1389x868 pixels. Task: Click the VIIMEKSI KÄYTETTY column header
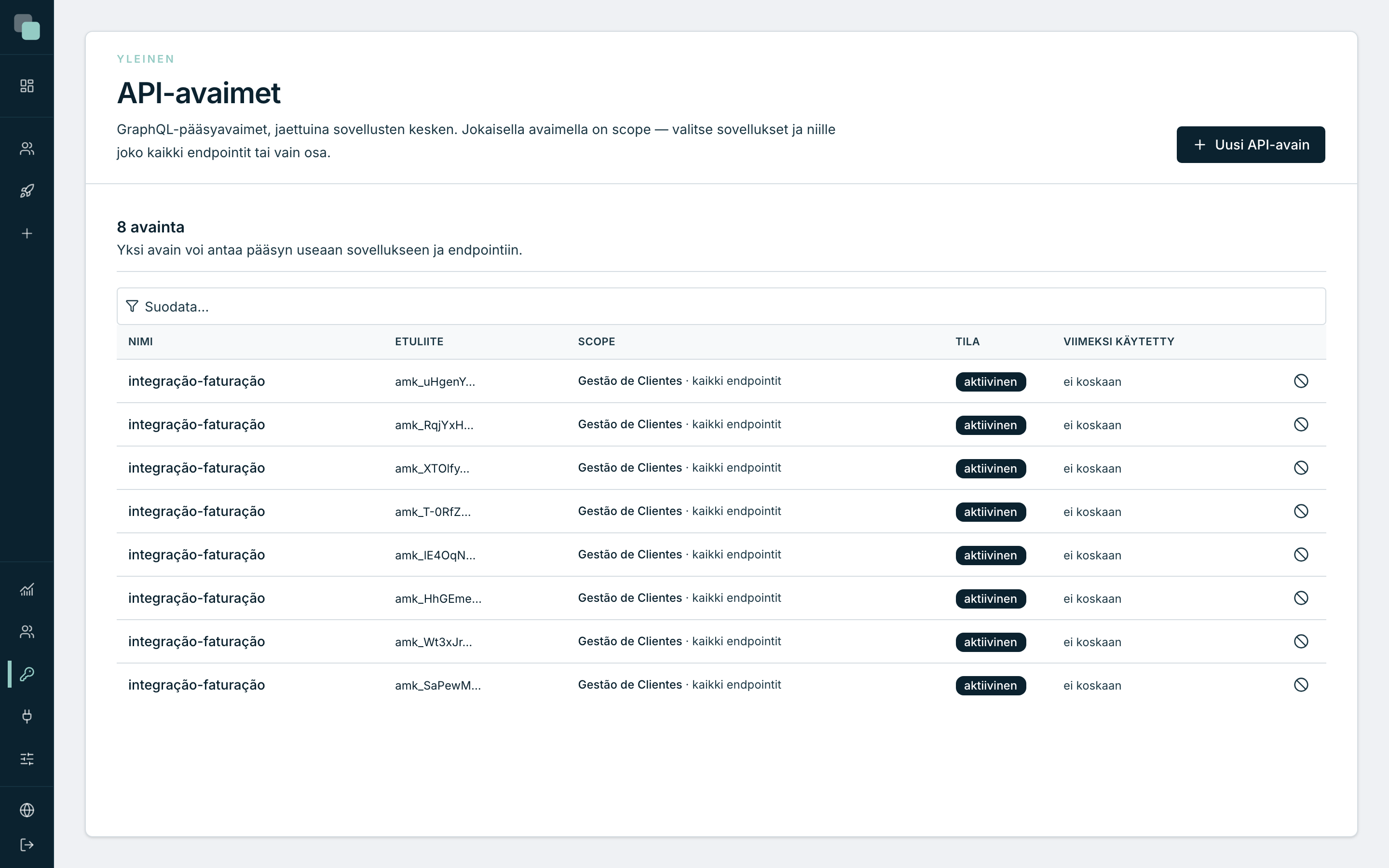1118,341
